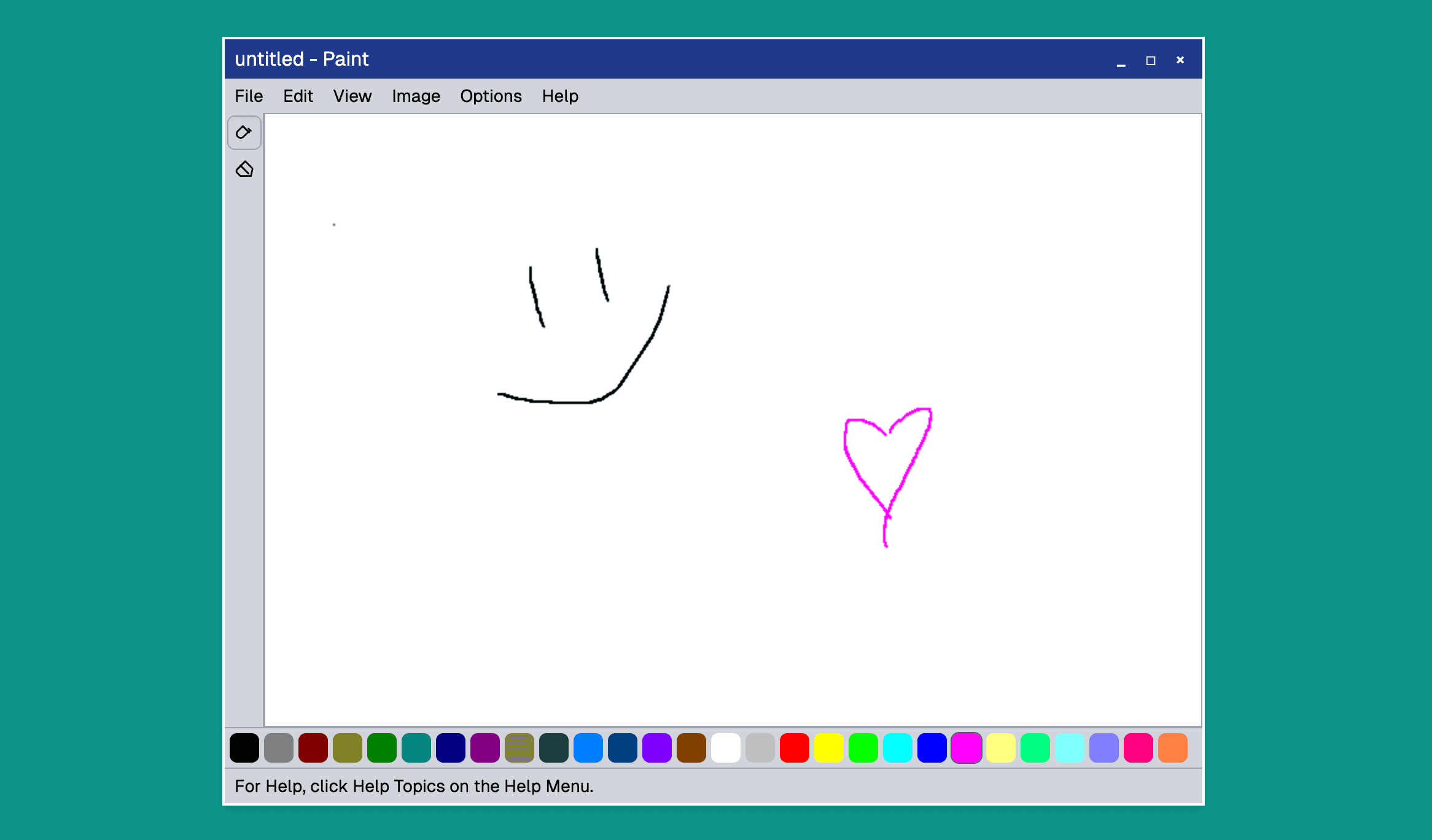This screenshot has height=840, width=1432.
Task: Select the white color swatch
Action: [x=725, y=747]
